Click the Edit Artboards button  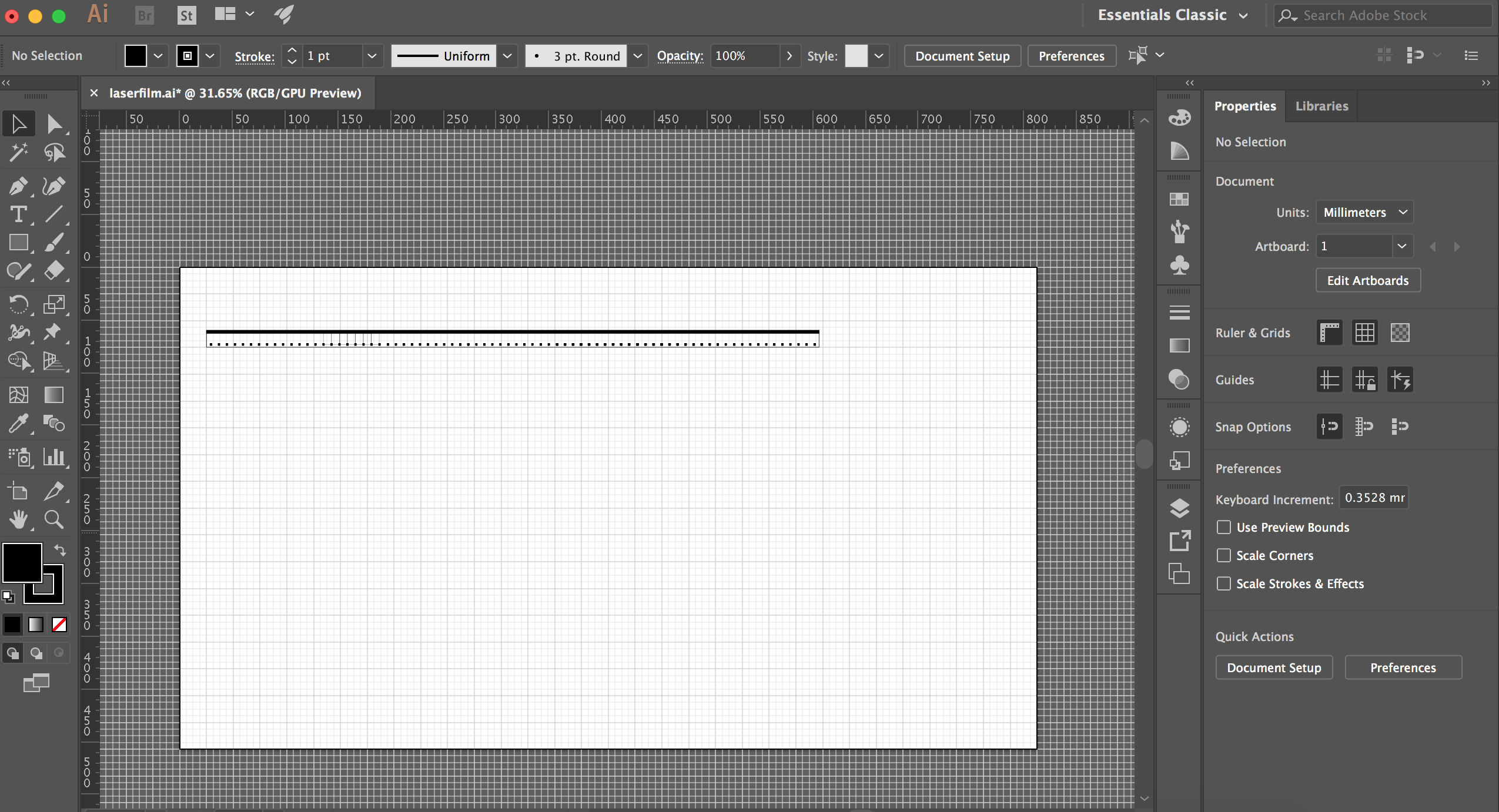pyautogui.click(x=1366, y=280)
